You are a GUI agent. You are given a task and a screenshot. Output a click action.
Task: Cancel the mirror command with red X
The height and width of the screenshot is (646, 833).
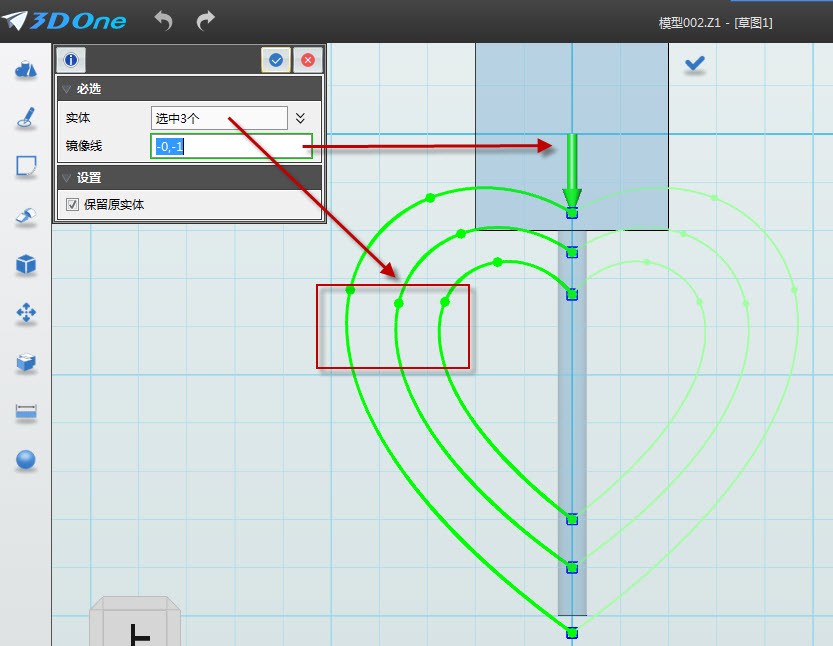pyautogui.click(x=307, y=60)
